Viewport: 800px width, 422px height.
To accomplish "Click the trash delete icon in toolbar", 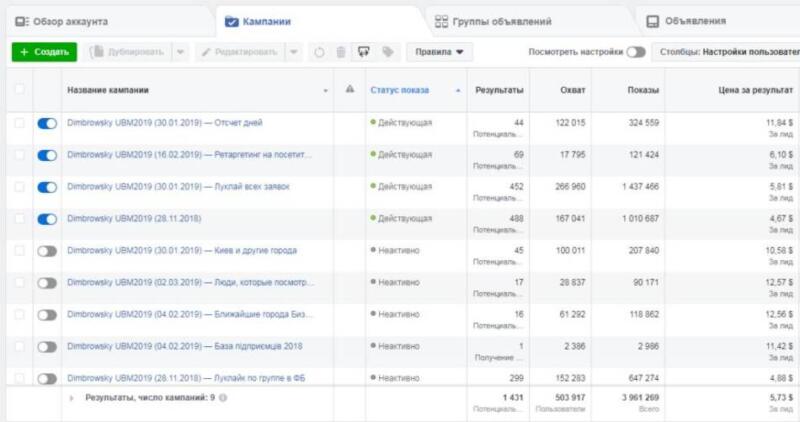I will pos(341,52).
